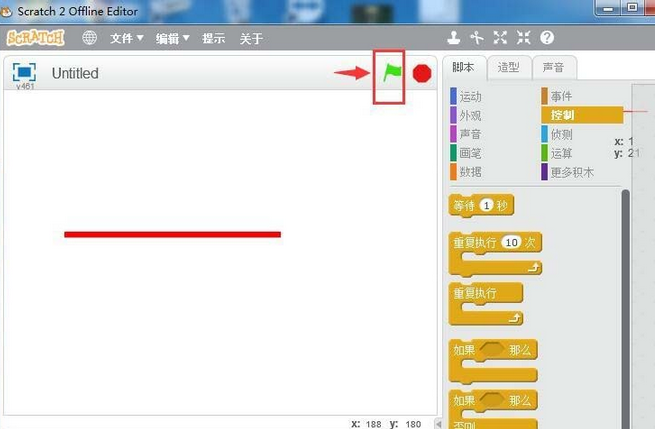The image size is (655, 429).
Task: Select the scissors delete tool
Action: click(x=477, y=38)
